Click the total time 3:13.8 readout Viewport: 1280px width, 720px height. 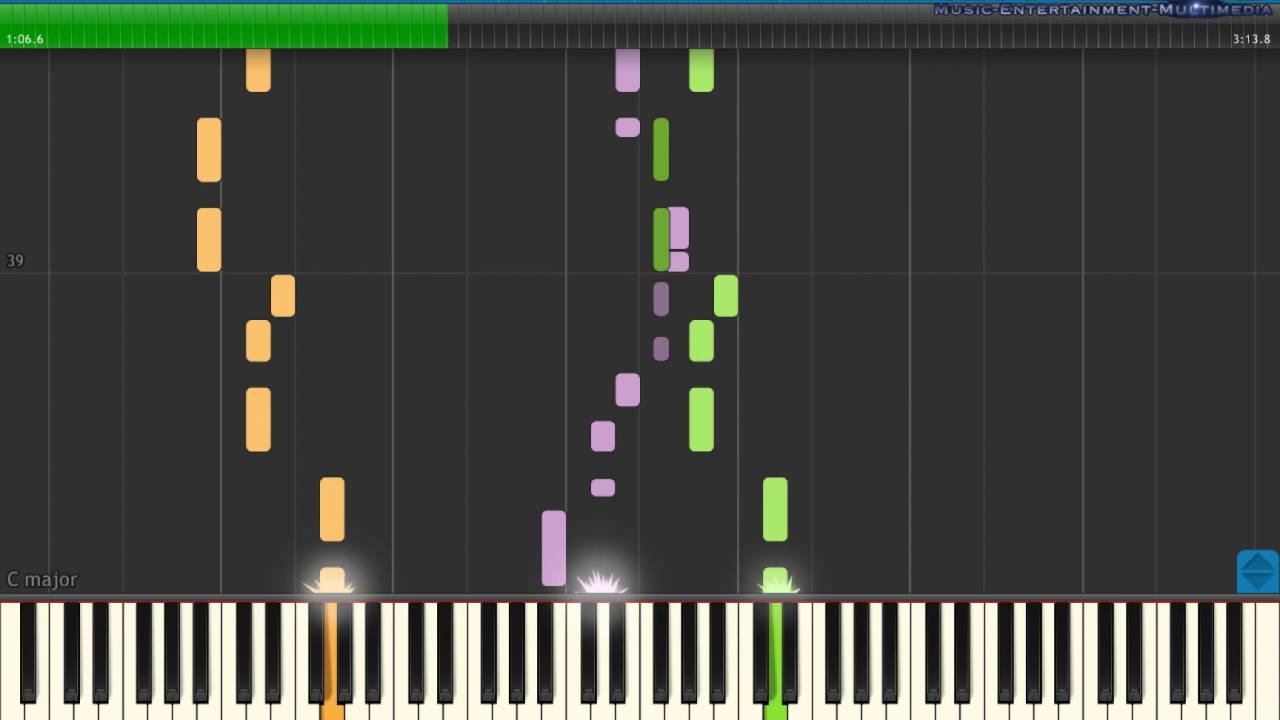[x=1251, y=39]
